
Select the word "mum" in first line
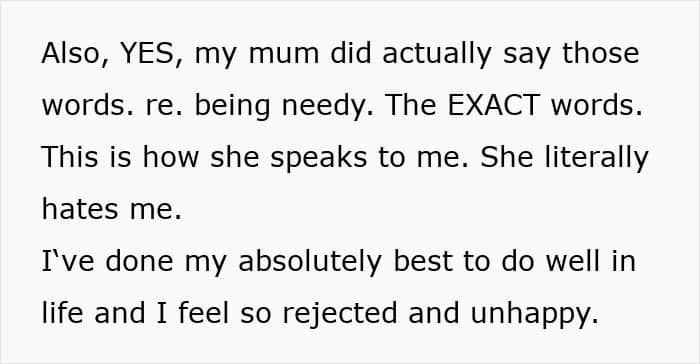pos(283,54)
